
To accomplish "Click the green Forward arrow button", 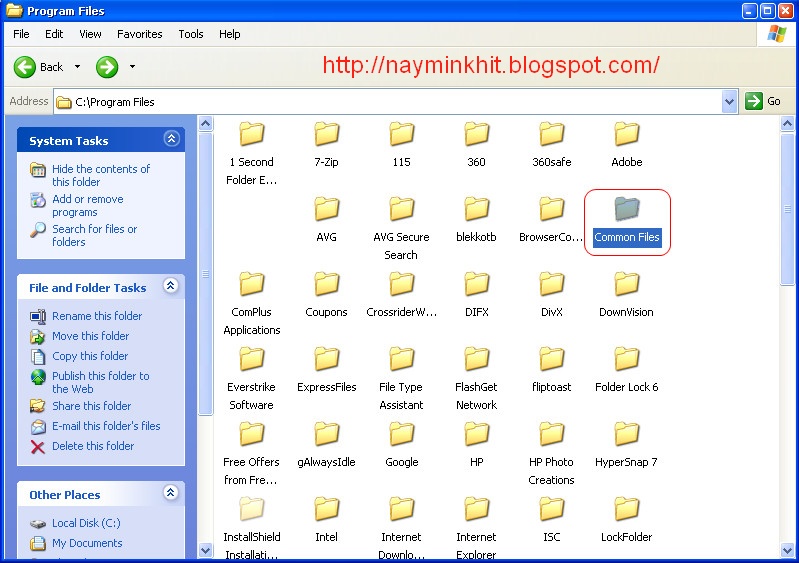I will point(107,67).
